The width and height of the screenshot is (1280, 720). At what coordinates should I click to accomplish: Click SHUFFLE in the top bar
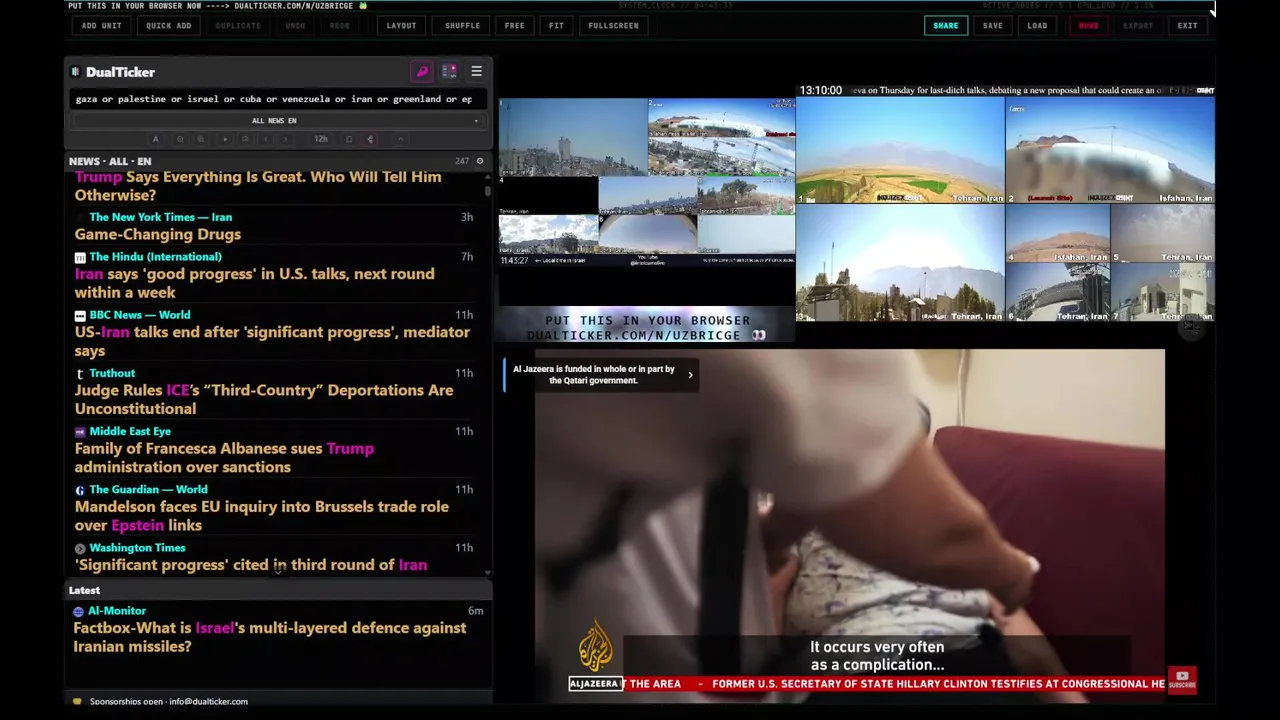click(x=462, y=26)
